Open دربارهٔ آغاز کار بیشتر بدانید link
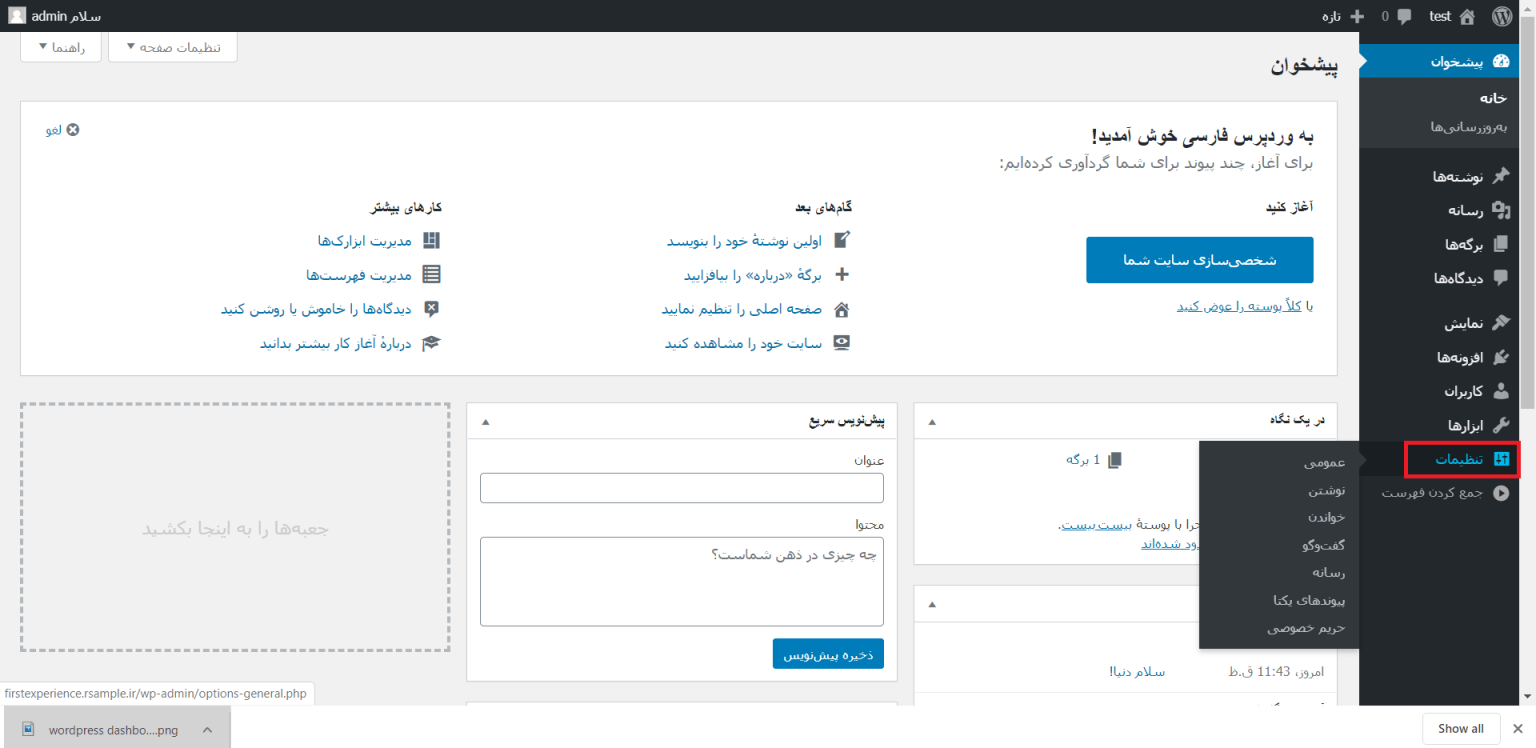Screen dimensions: 1536x748 335,343
